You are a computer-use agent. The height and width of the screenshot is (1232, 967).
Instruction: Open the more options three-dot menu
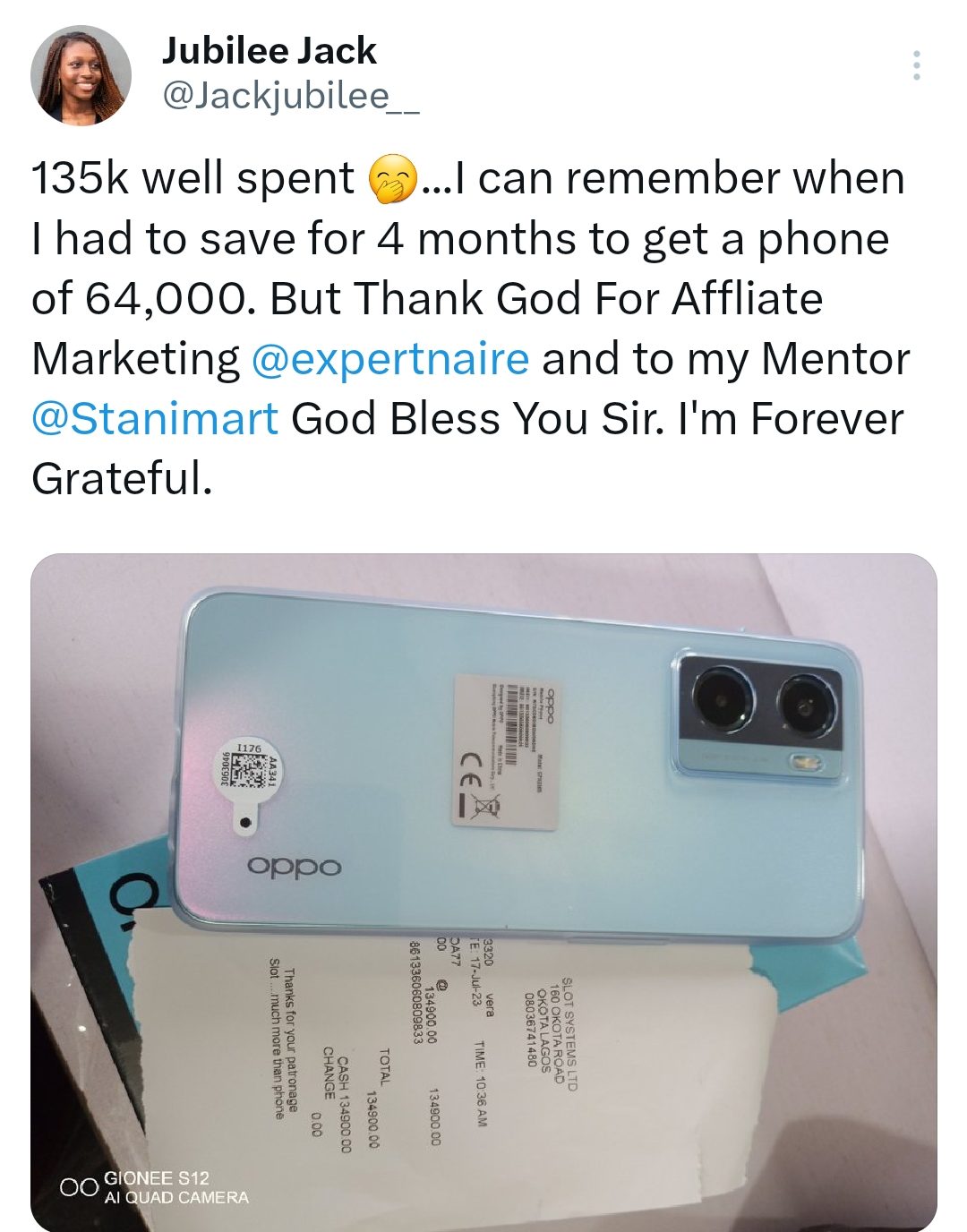point(916,66)
